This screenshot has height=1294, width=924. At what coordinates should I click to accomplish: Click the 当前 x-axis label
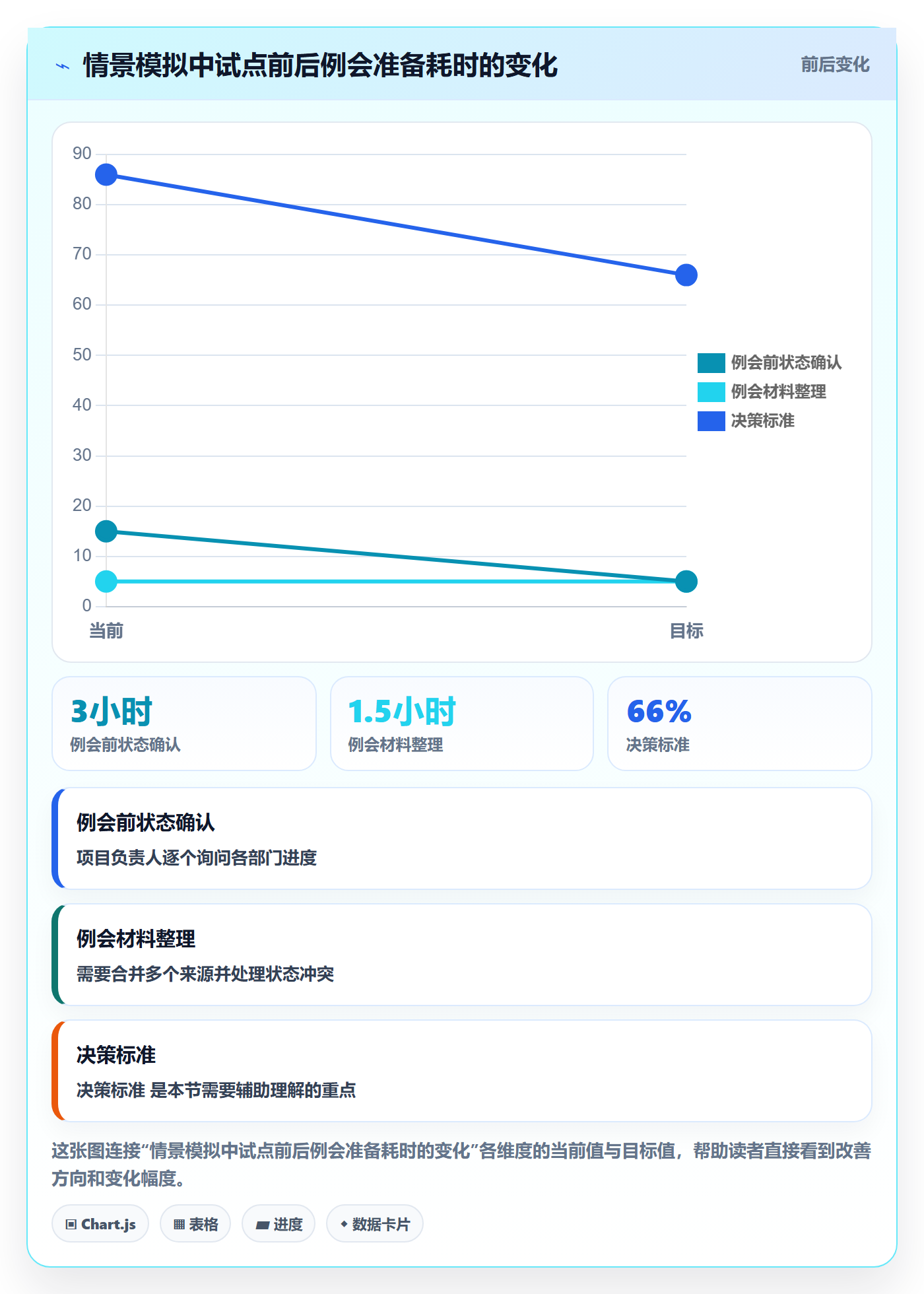(x=106, y=631)
